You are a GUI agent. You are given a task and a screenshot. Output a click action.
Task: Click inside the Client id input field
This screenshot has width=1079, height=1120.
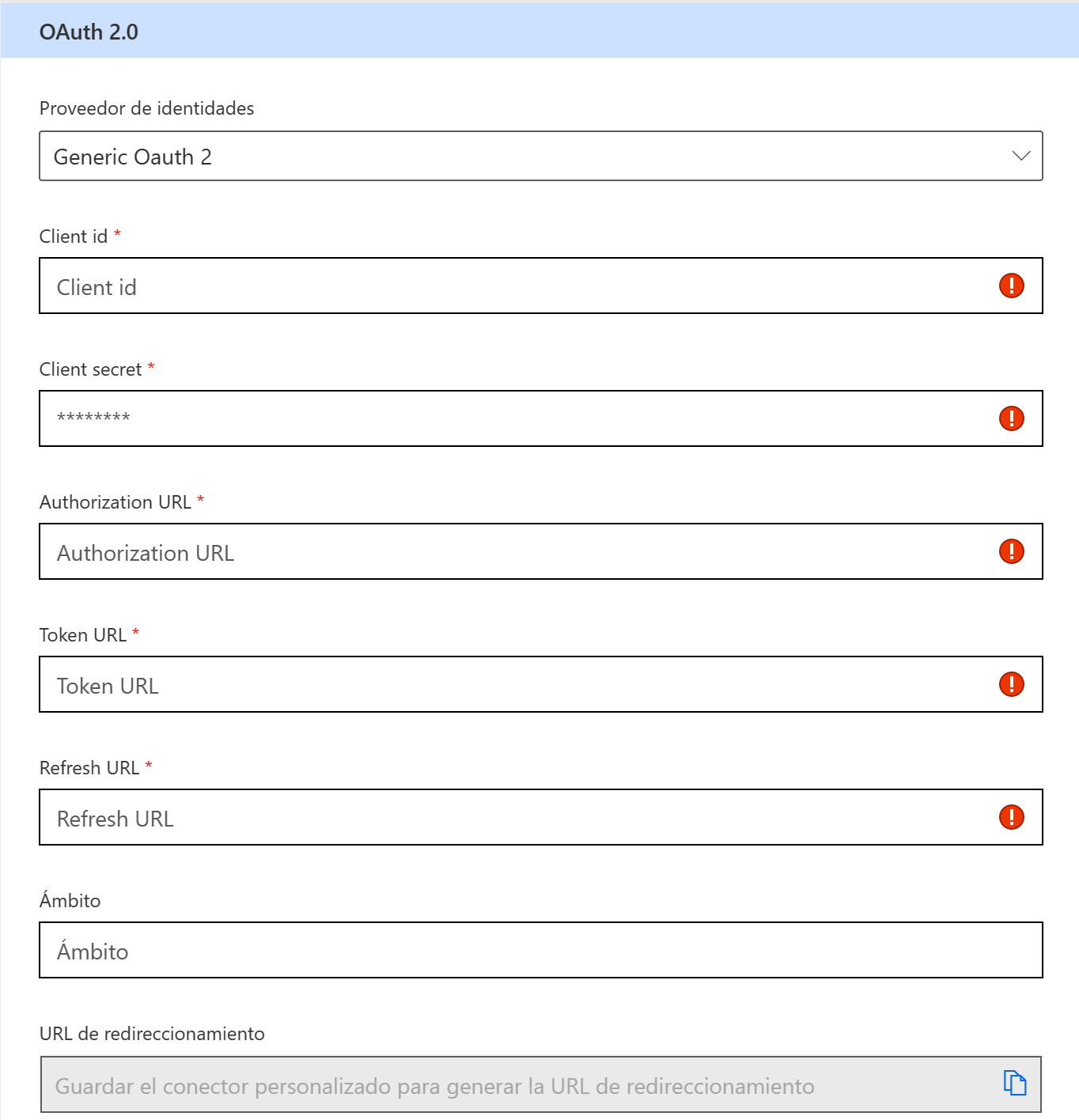(x=475, y=286)
